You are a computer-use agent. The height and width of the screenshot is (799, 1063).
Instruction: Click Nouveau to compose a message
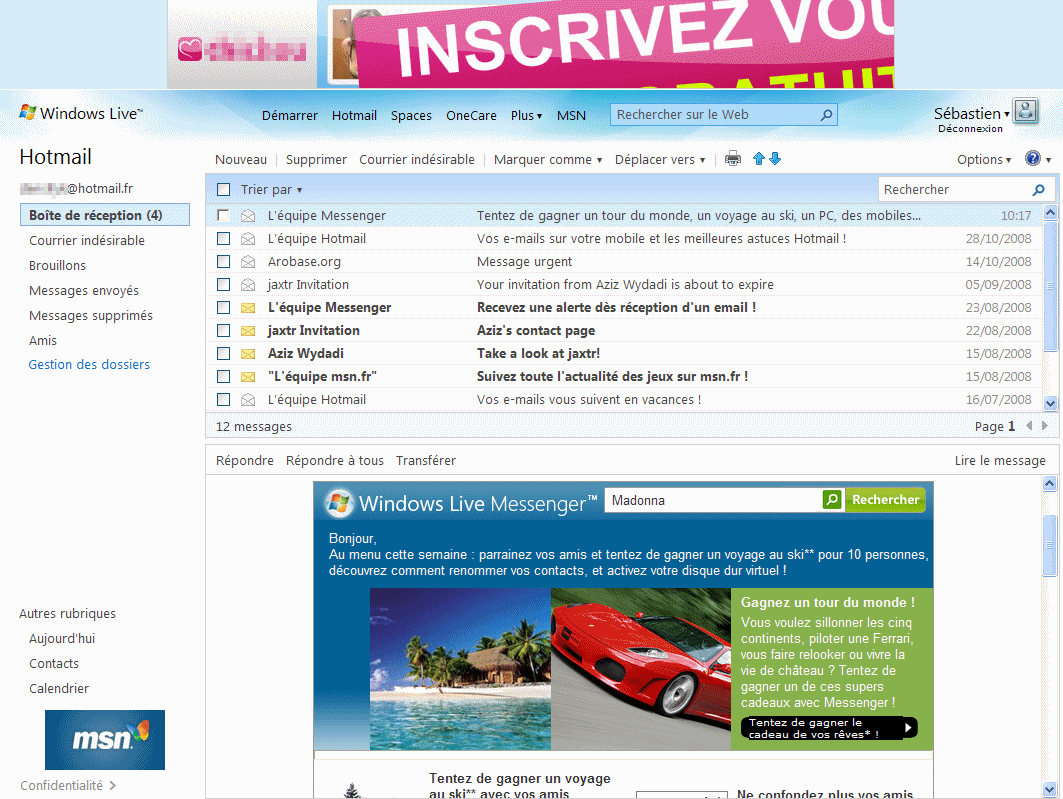[241, 160]
